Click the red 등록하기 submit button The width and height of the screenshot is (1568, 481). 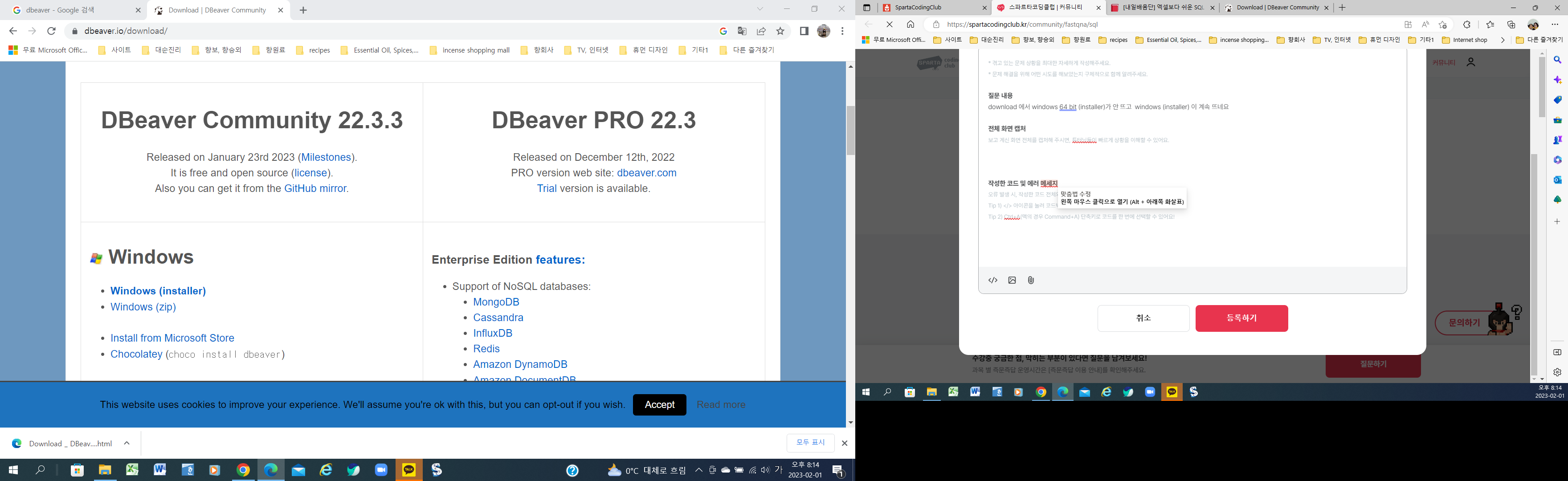[x=1241, y=318]
